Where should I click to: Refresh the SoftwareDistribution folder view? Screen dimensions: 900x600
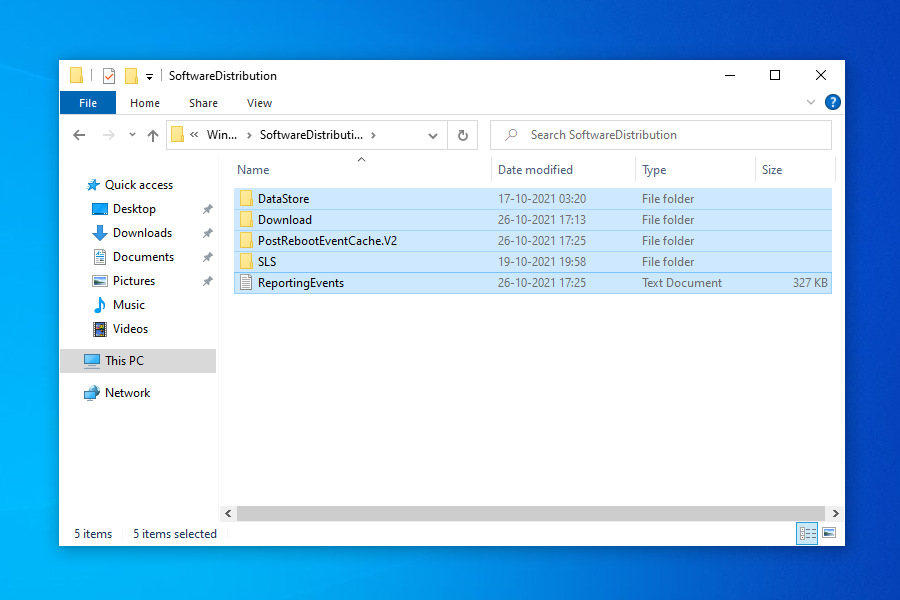462,135
